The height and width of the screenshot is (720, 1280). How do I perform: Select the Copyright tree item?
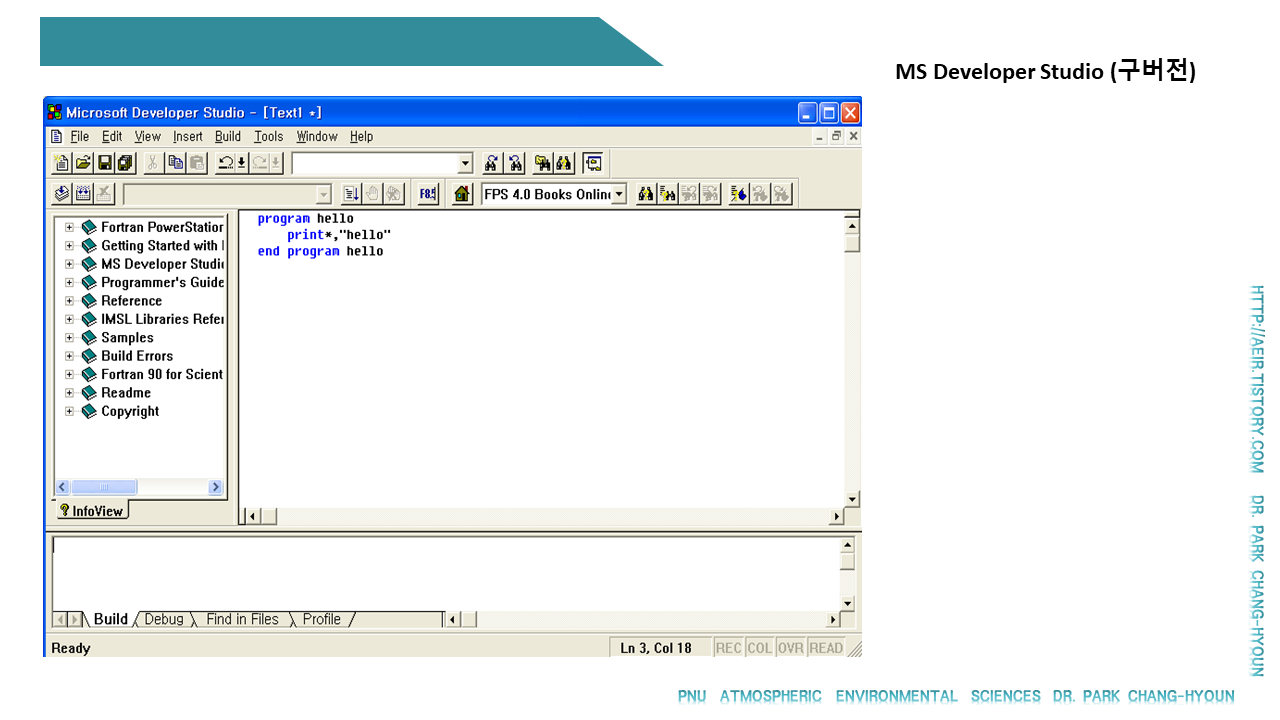(x=130, y=411)
